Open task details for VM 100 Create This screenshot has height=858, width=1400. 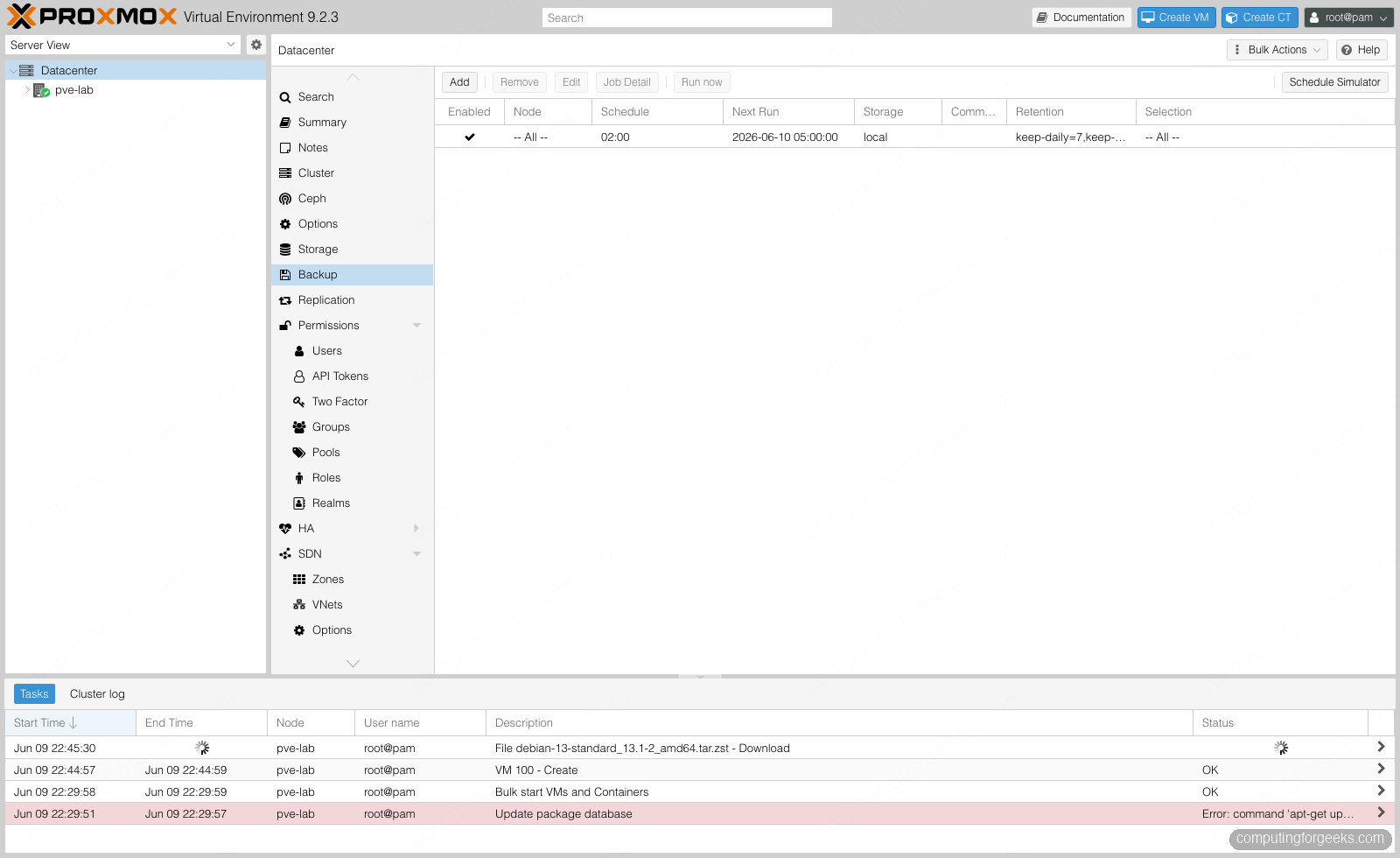[x=1381, y=769]
